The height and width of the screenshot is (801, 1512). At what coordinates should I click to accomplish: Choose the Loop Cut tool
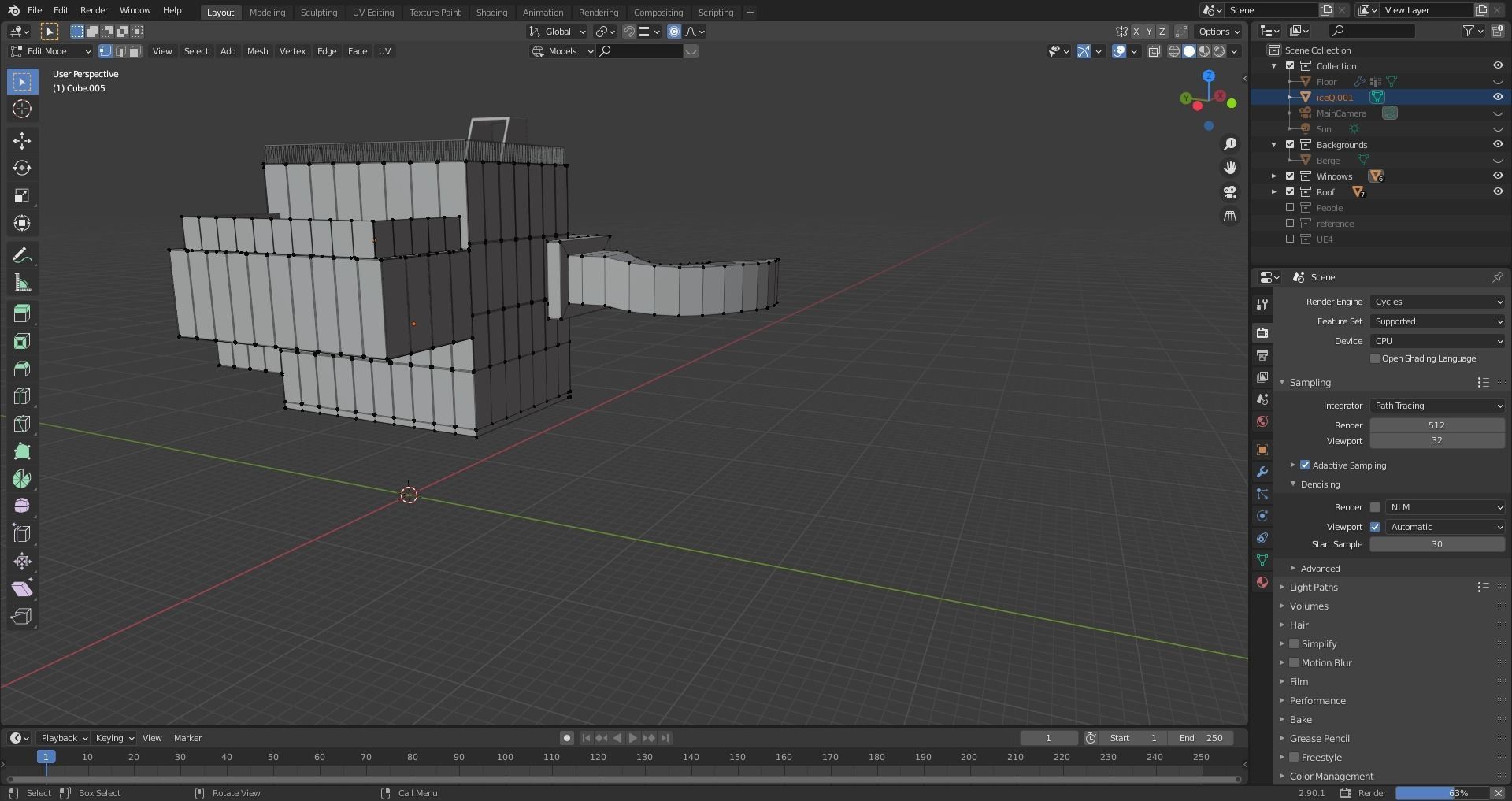(x=22, y=397)
